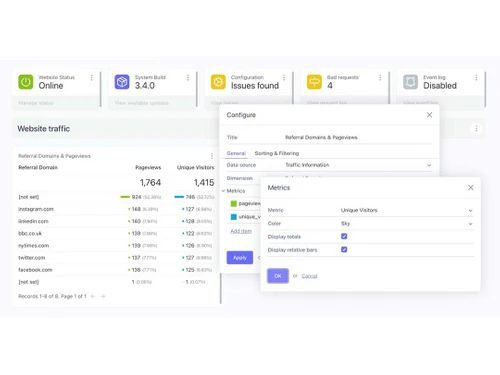500x375 pixels.
Task: Click the blue unique visitors color swatch
Action: [x=234, y=217]
